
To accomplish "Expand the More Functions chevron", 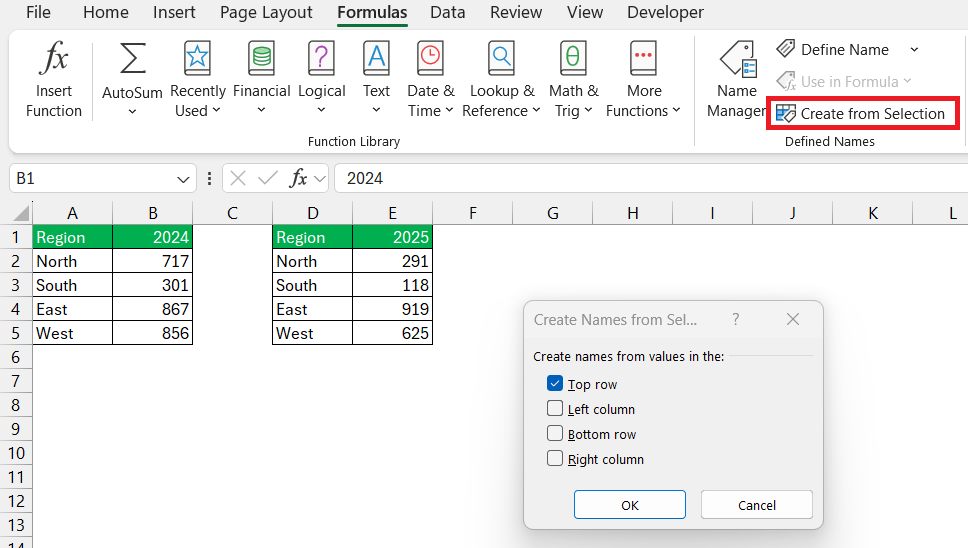I will [x=676, y=110].
